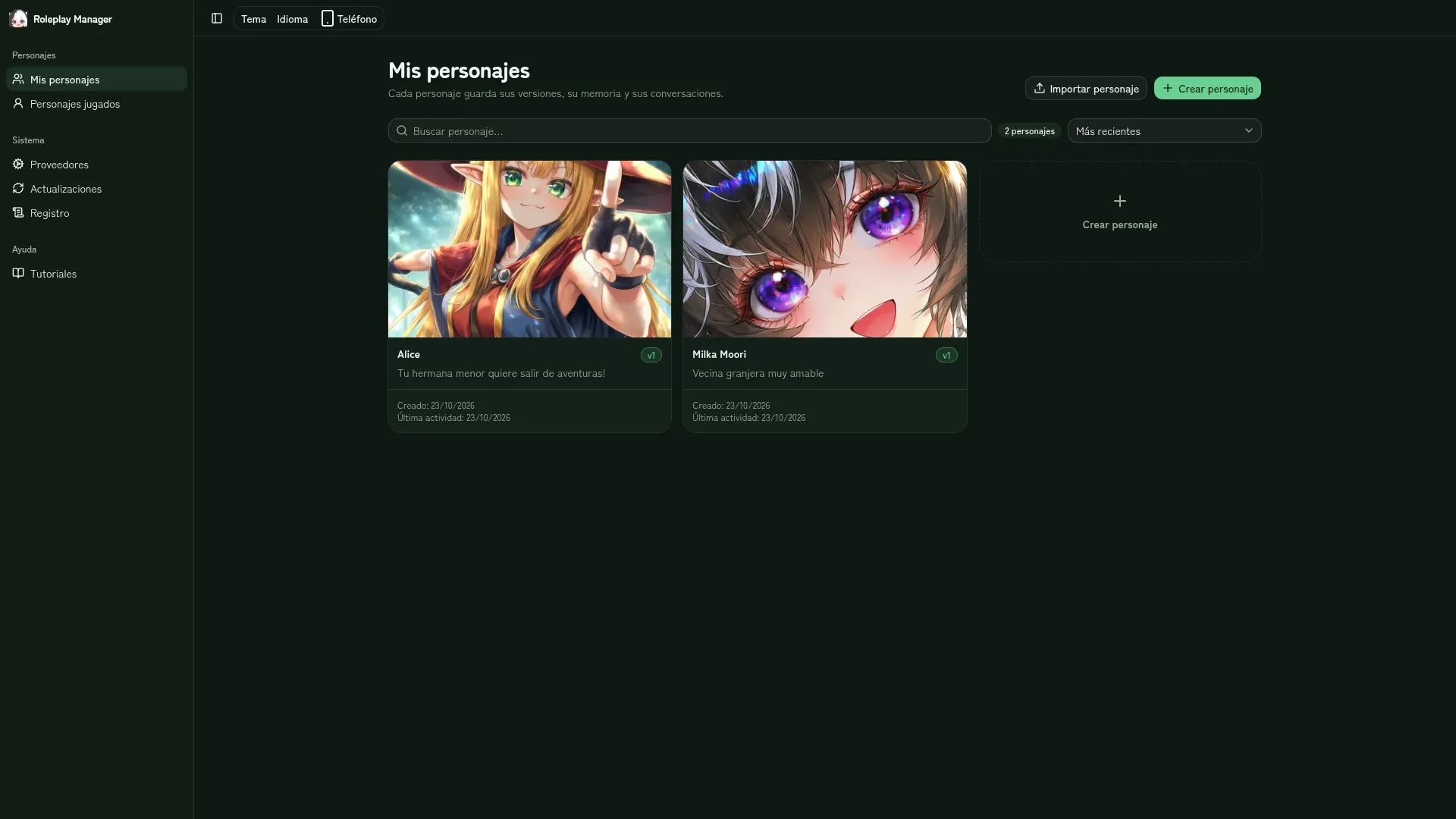Click the 2 personajes count badge

[1029, 131]
